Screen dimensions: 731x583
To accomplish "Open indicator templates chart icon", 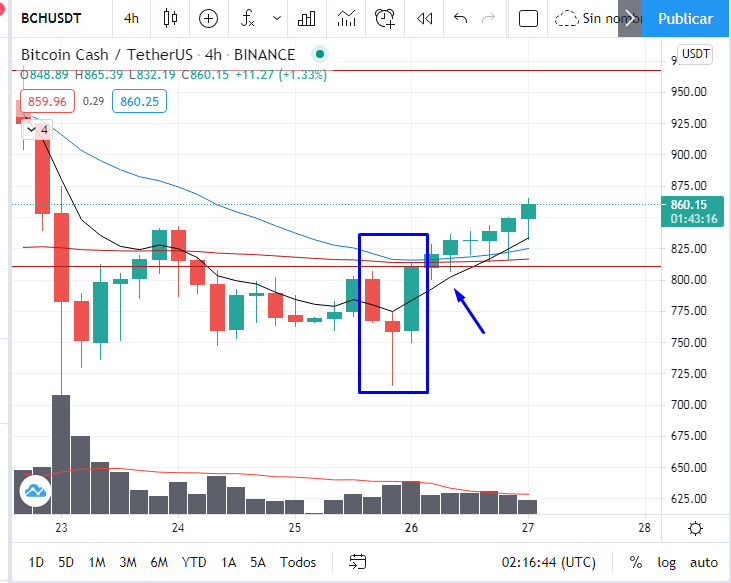I will pyautogui.click(x=346, y=18).
